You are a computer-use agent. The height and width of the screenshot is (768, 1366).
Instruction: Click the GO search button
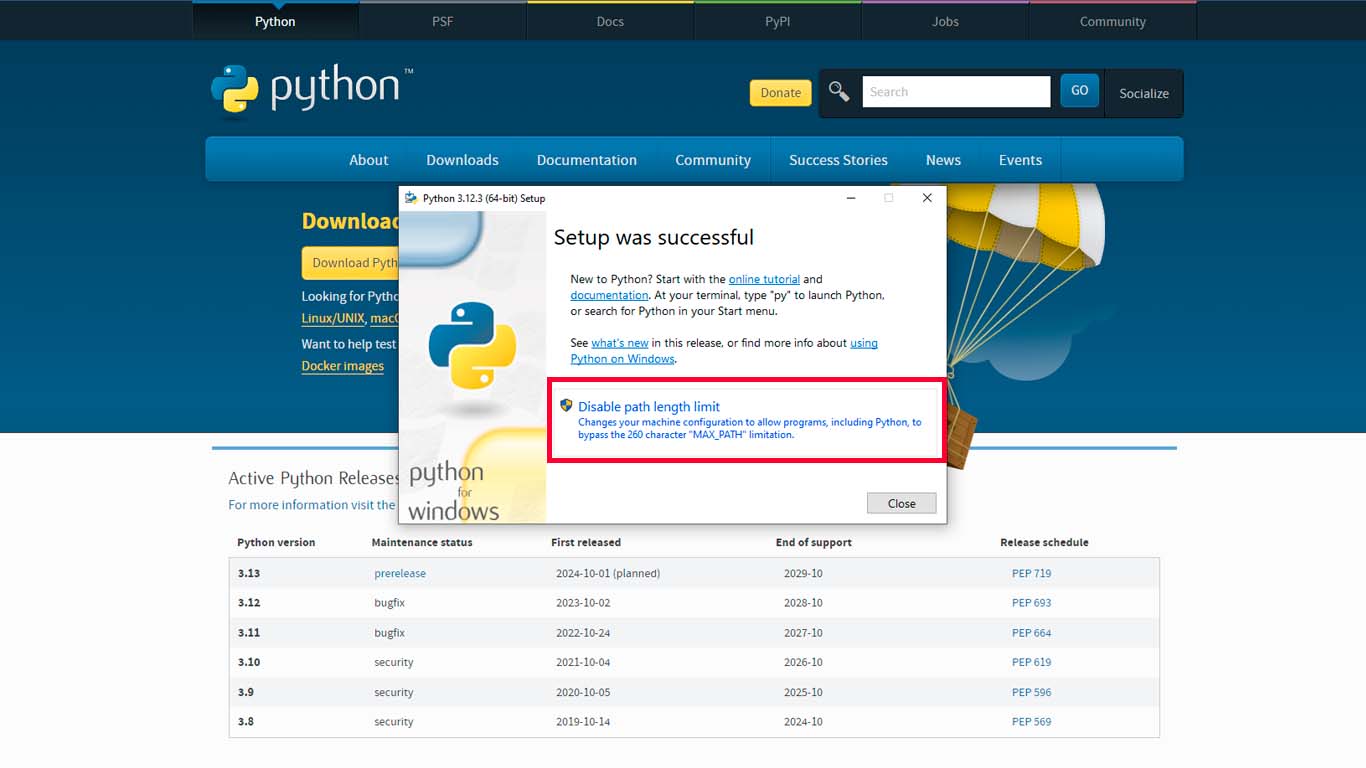click(x=1080, y=91)
